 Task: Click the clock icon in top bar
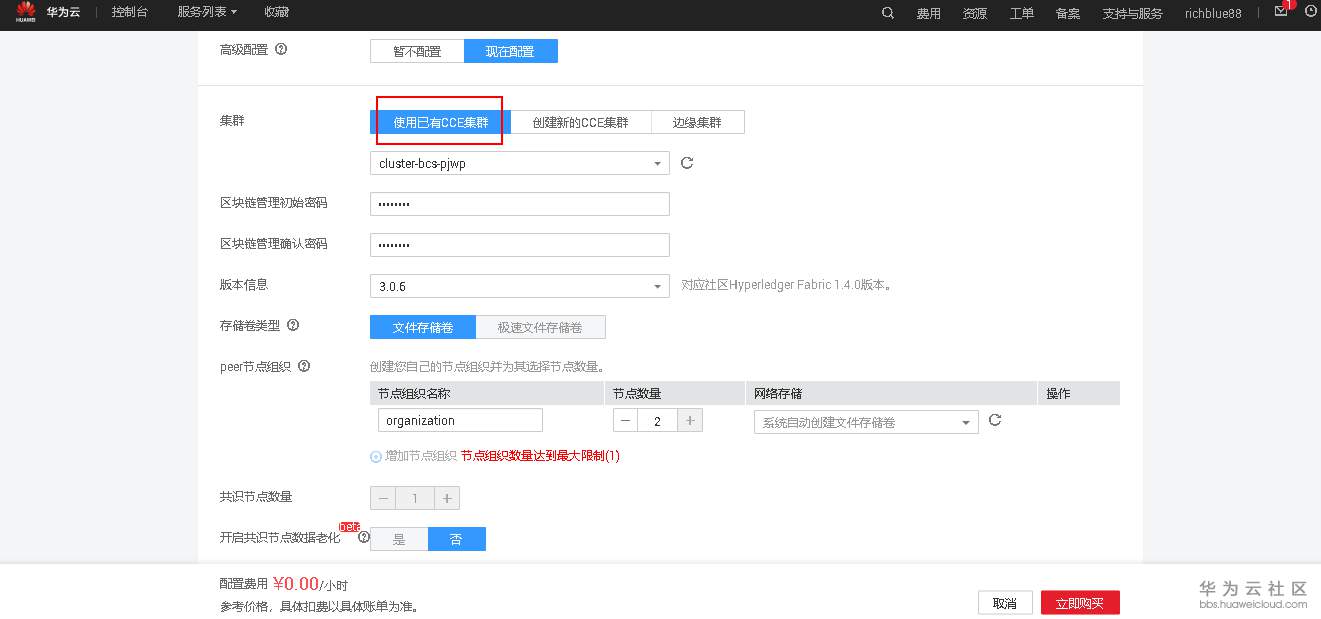pyautogui.click(x=1311, y=12)
